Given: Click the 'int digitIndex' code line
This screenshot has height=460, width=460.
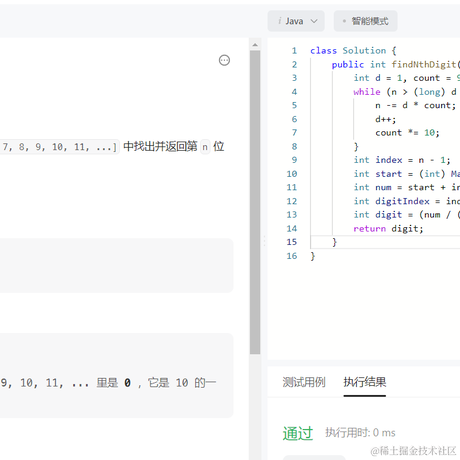Looking at the screenshot, I should 407,201.
